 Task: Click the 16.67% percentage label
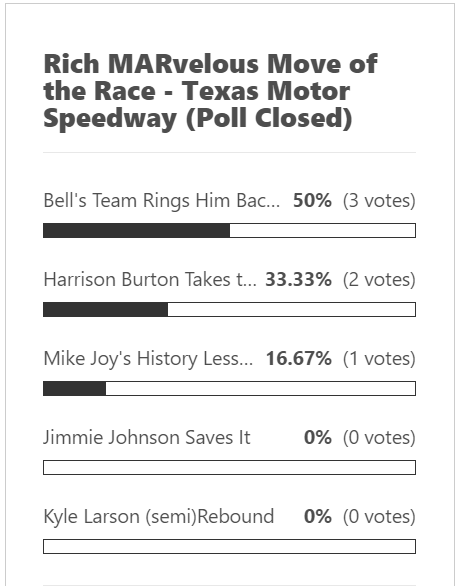299,358
